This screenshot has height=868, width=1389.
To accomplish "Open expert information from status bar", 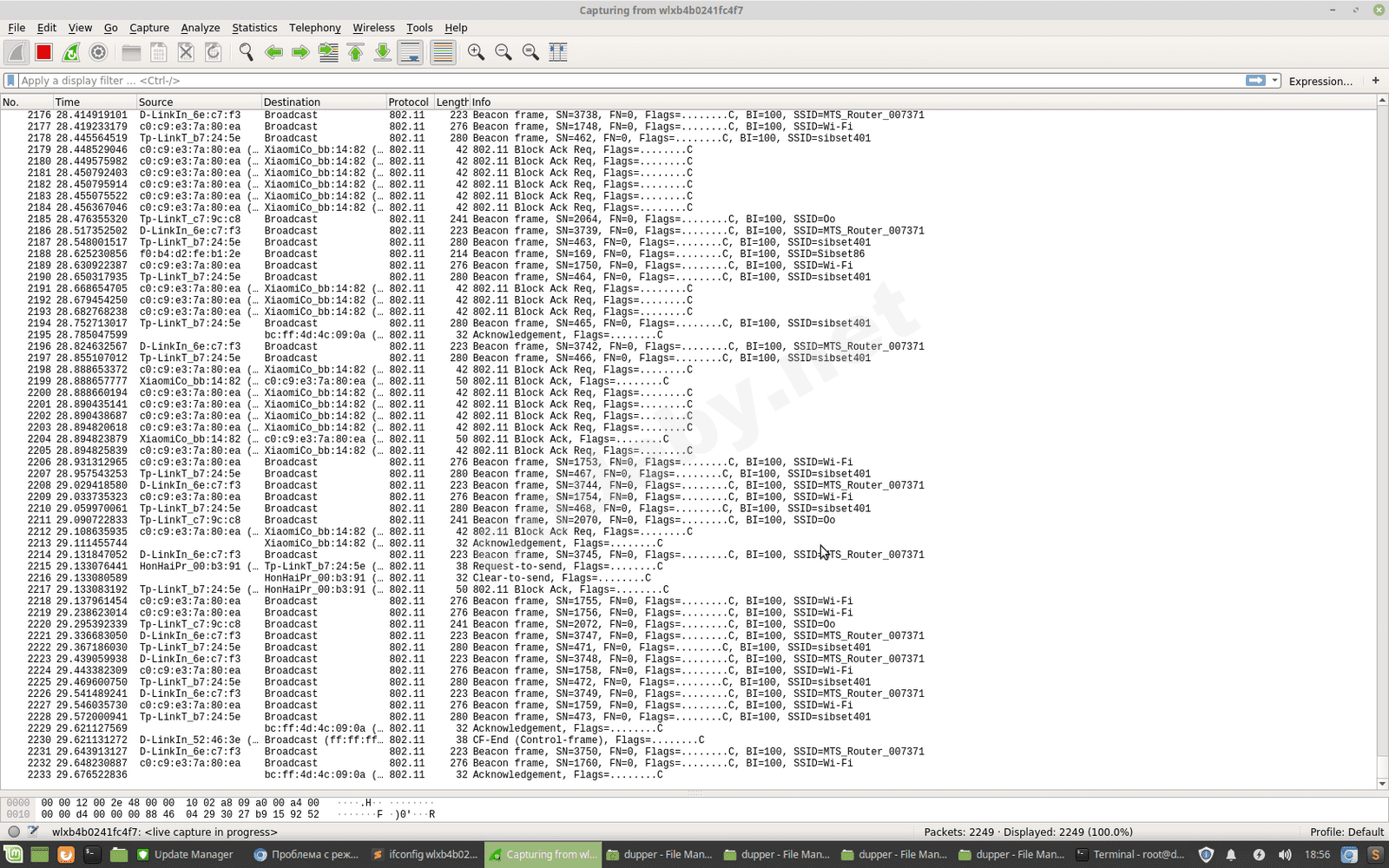I will click(14, 832).
